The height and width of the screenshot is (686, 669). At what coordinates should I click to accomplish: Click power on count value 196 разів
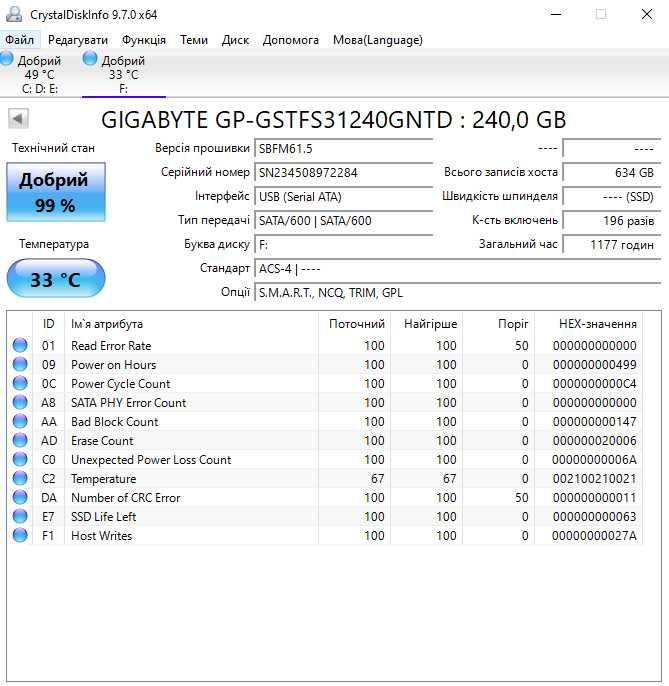coord(611,220)
